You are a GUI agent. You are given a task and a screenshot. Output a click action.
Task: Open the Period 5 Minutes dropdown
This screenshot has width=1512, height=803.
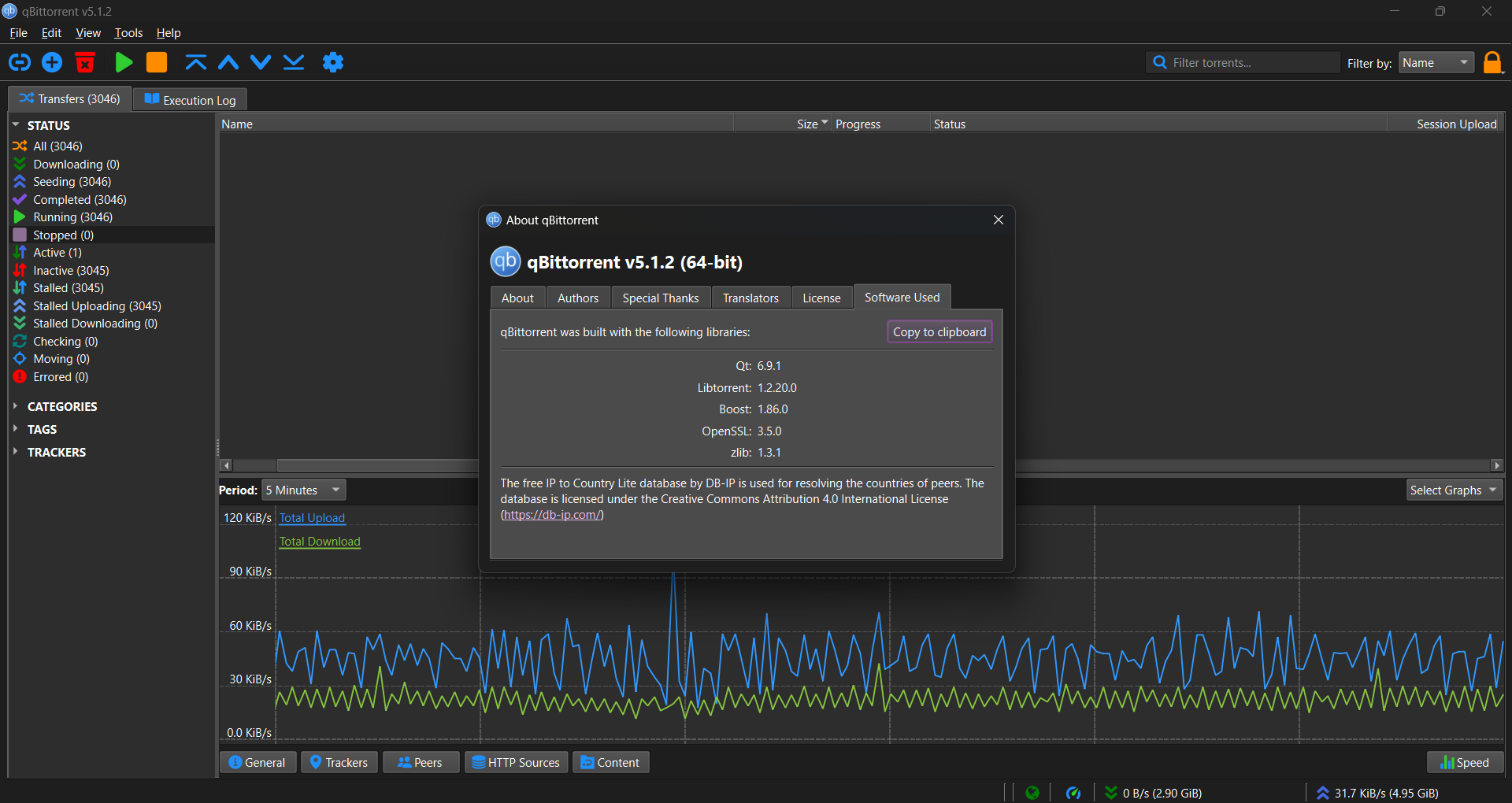(x=303, y=490)
